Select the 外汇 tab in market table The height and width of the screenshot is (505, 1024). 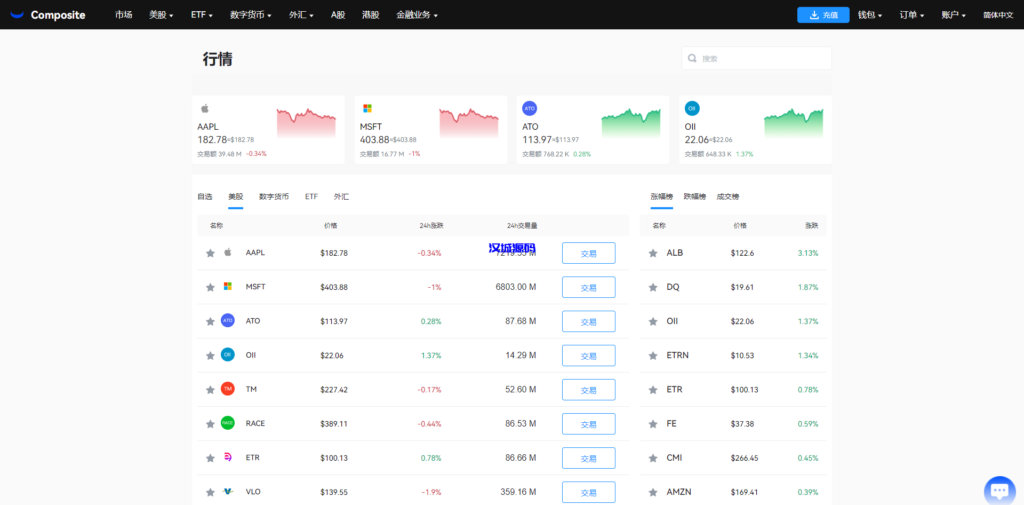(x=341, y=196)
